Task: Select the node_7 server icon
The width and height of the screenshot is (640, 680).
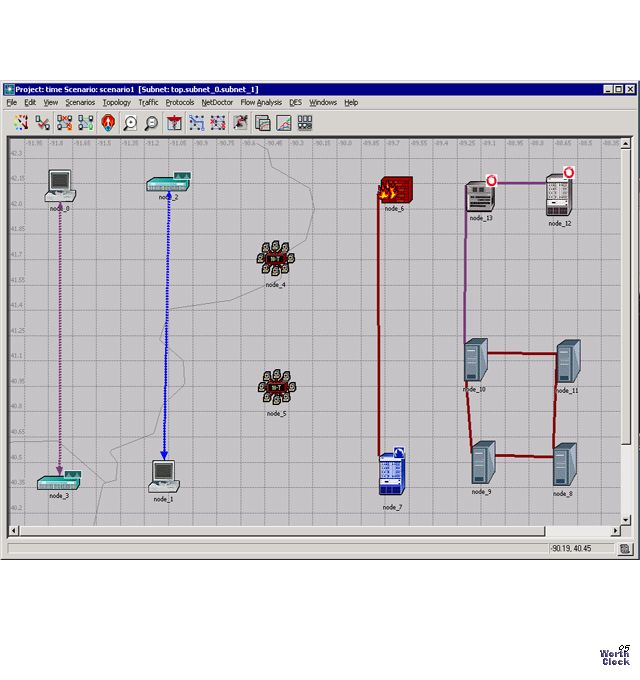Action: [x=392, y=474]
